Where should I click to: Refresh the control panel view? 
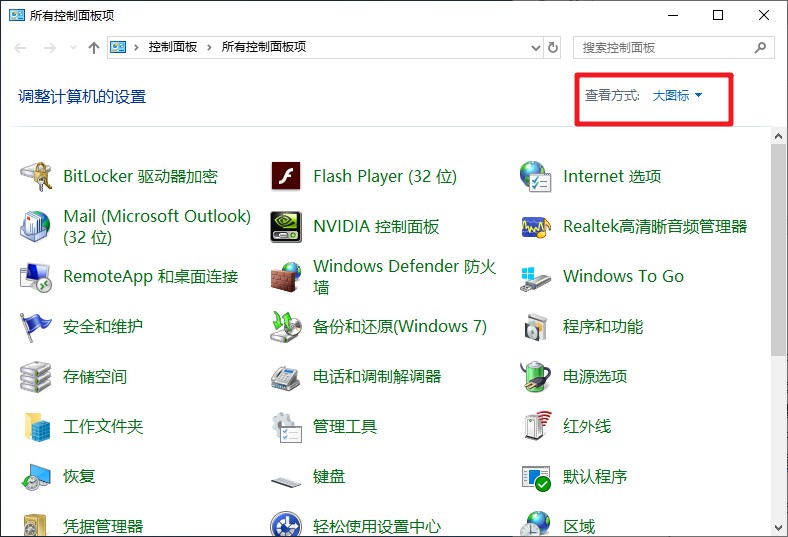point(553,48)
